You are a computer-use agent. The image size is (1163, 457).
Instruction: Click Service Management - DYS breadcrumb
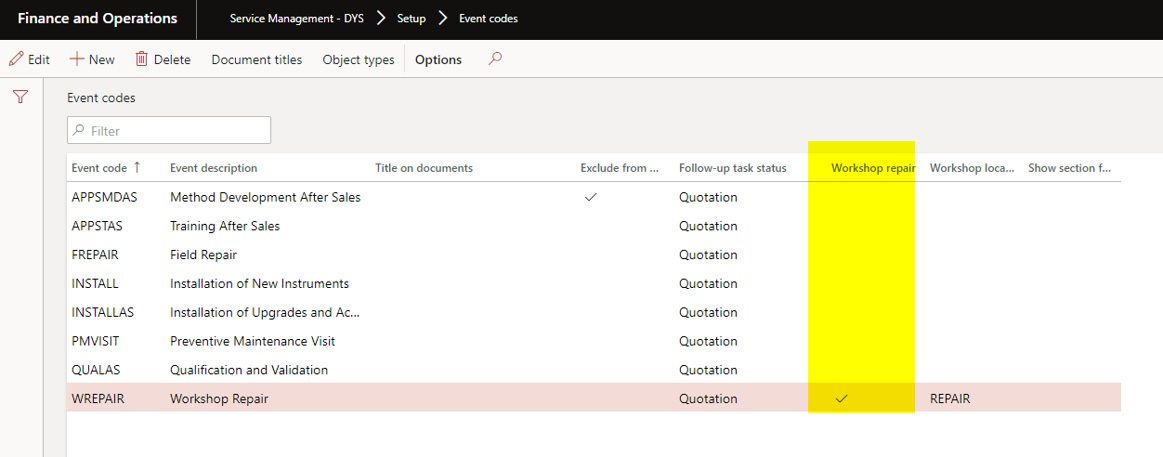[x=296, y=18]
